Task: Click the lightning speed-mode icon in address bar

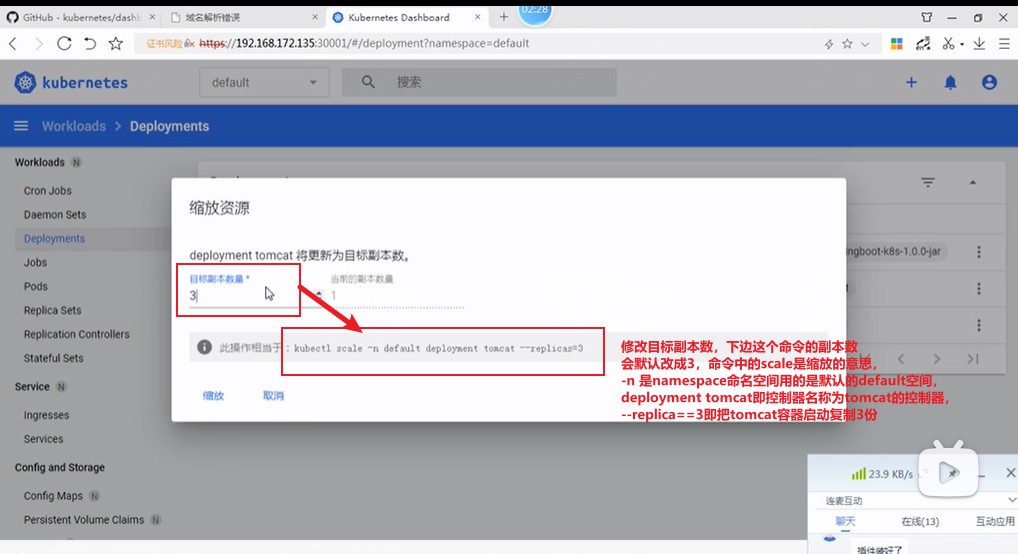Action: (x=829, y=44)
